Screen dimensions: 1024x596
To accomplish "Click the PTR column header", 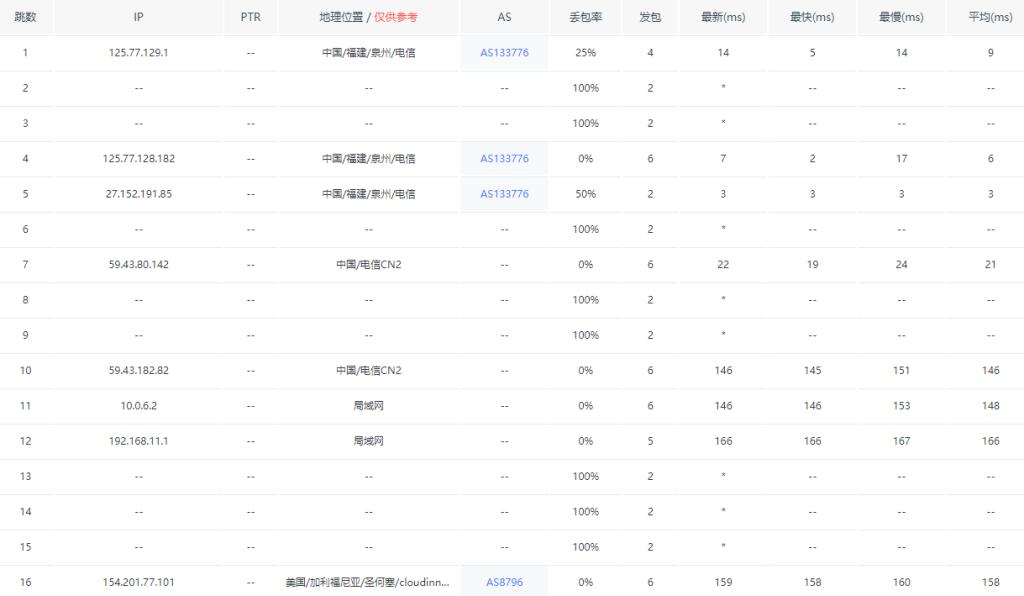I will click(x=249, y=16).
